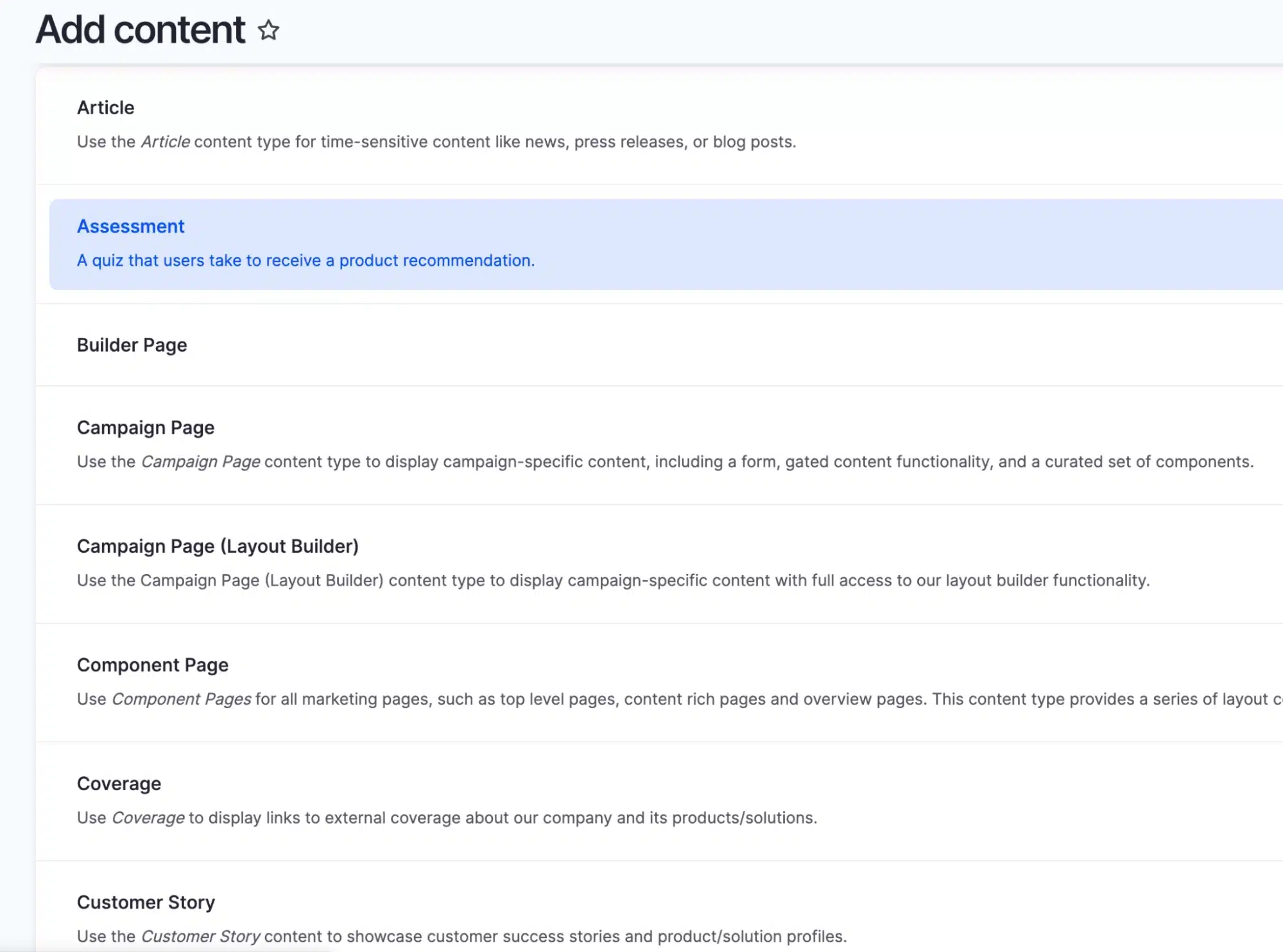Open the Article content type
The image size is (1283, 952).
[x=105, y=108]
